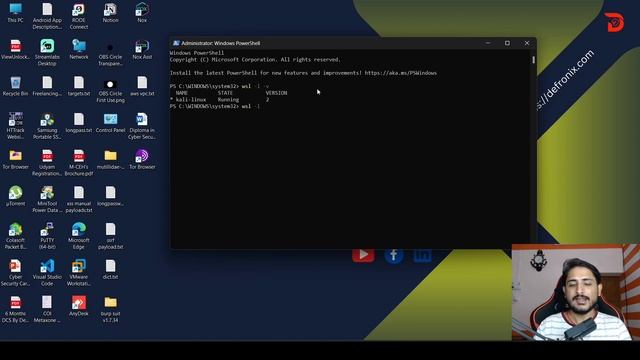Click the STATE column header text

tap(225, 93)
